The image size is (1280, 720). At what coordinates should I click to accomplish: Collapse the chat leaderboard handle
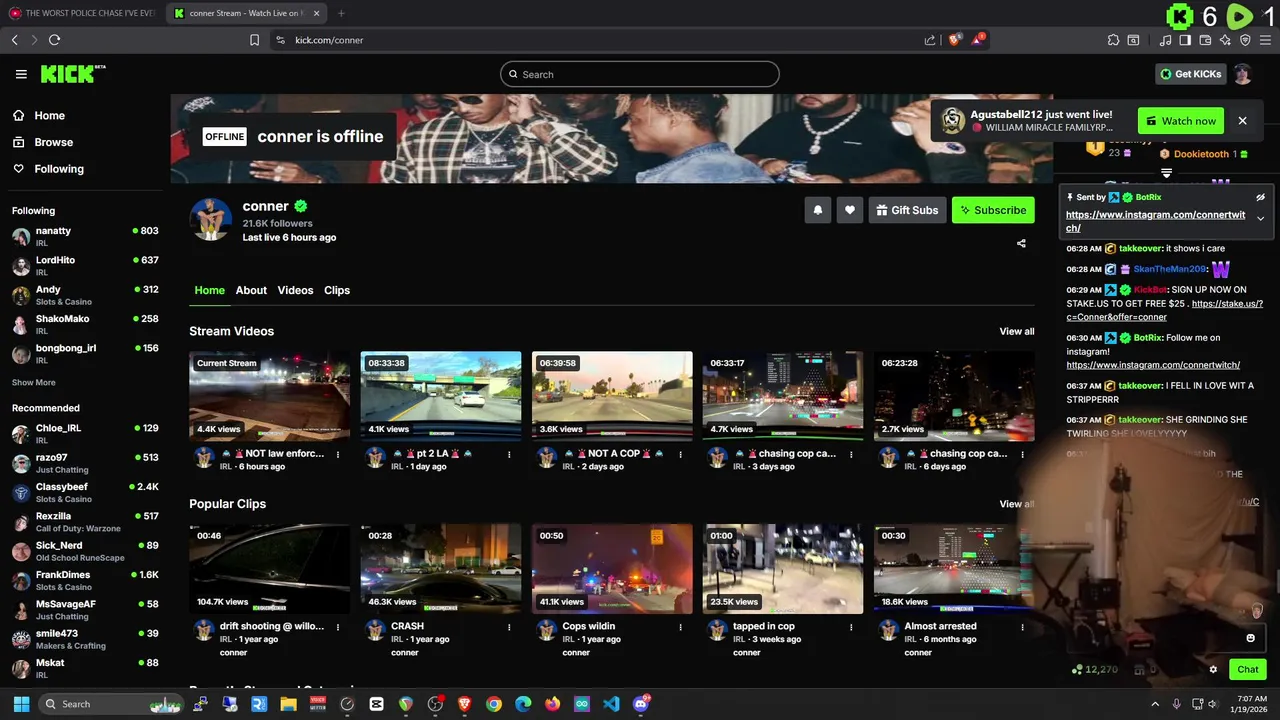point(1166,173)
